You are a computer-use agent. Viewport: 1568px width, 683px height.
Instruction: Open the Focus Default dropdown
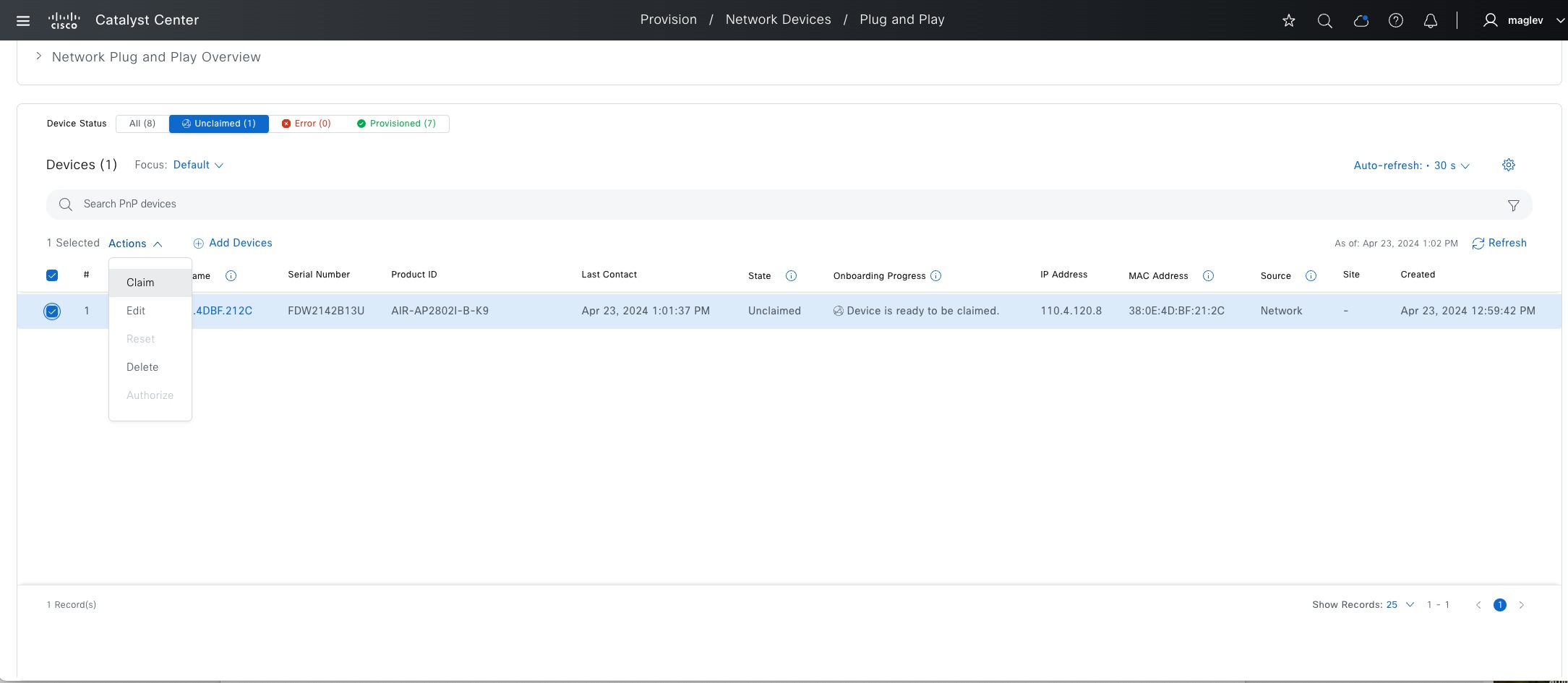click(198, 165)
